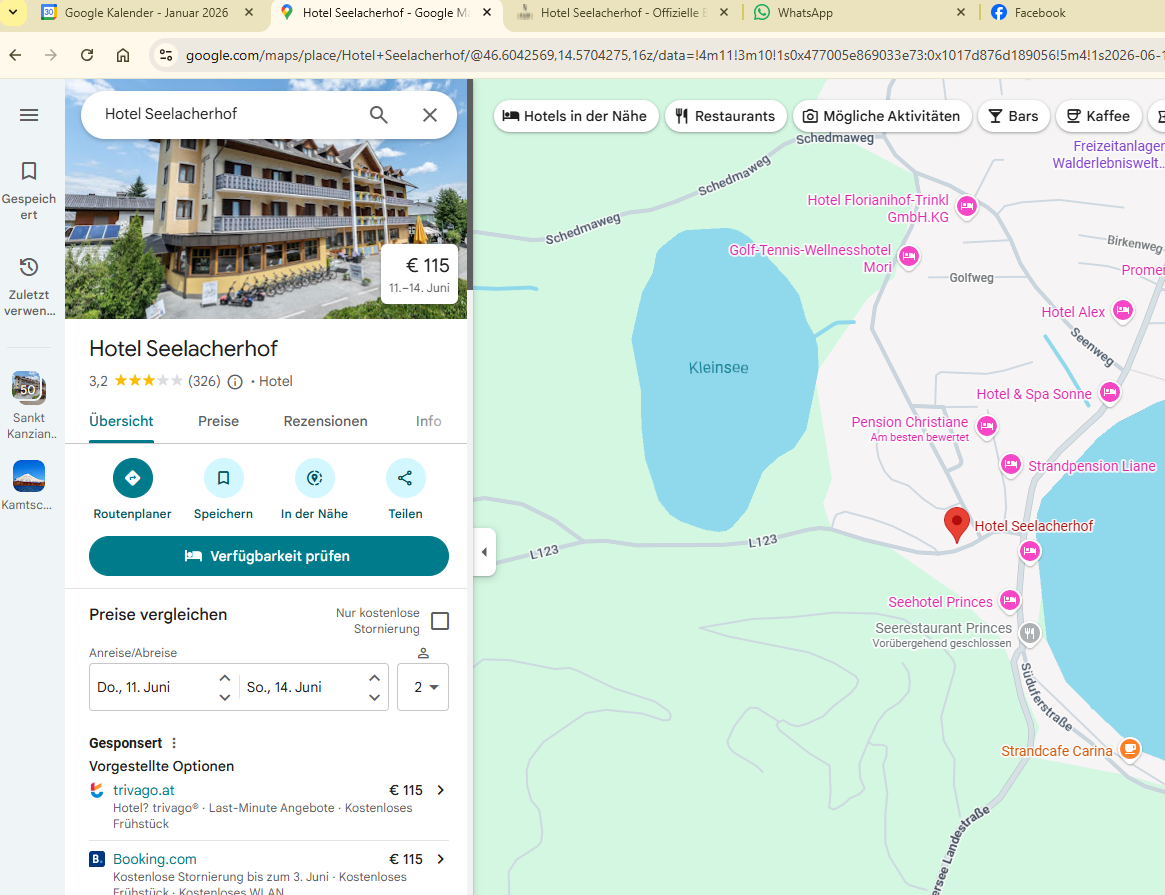Click the red Hotel Seelacherhof map pin
This screenshot has height=895, width=1165.
[957, 524]
